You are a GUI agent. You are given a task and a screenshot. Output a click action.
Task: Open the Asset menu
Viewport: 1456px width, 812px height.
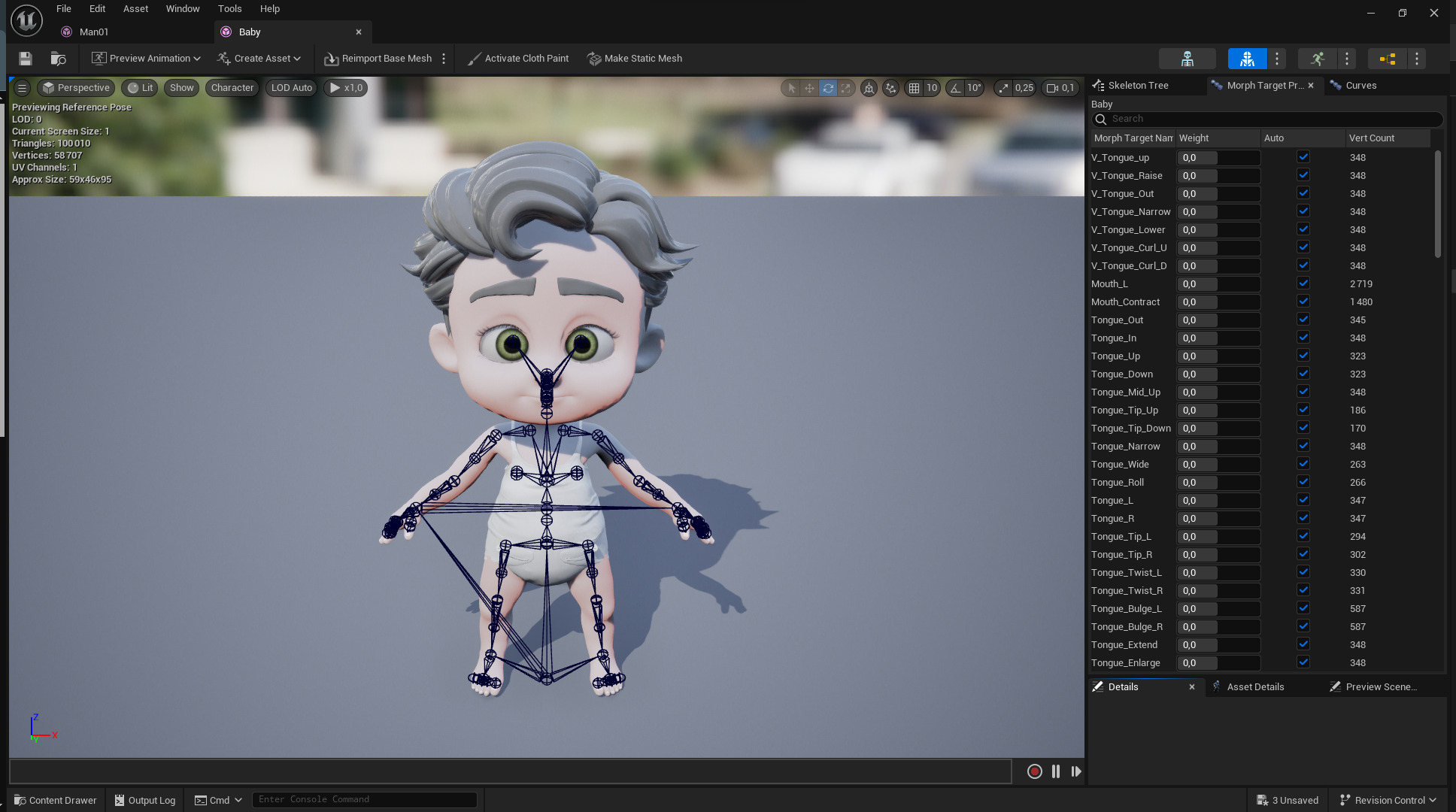[x=136, y=9]
